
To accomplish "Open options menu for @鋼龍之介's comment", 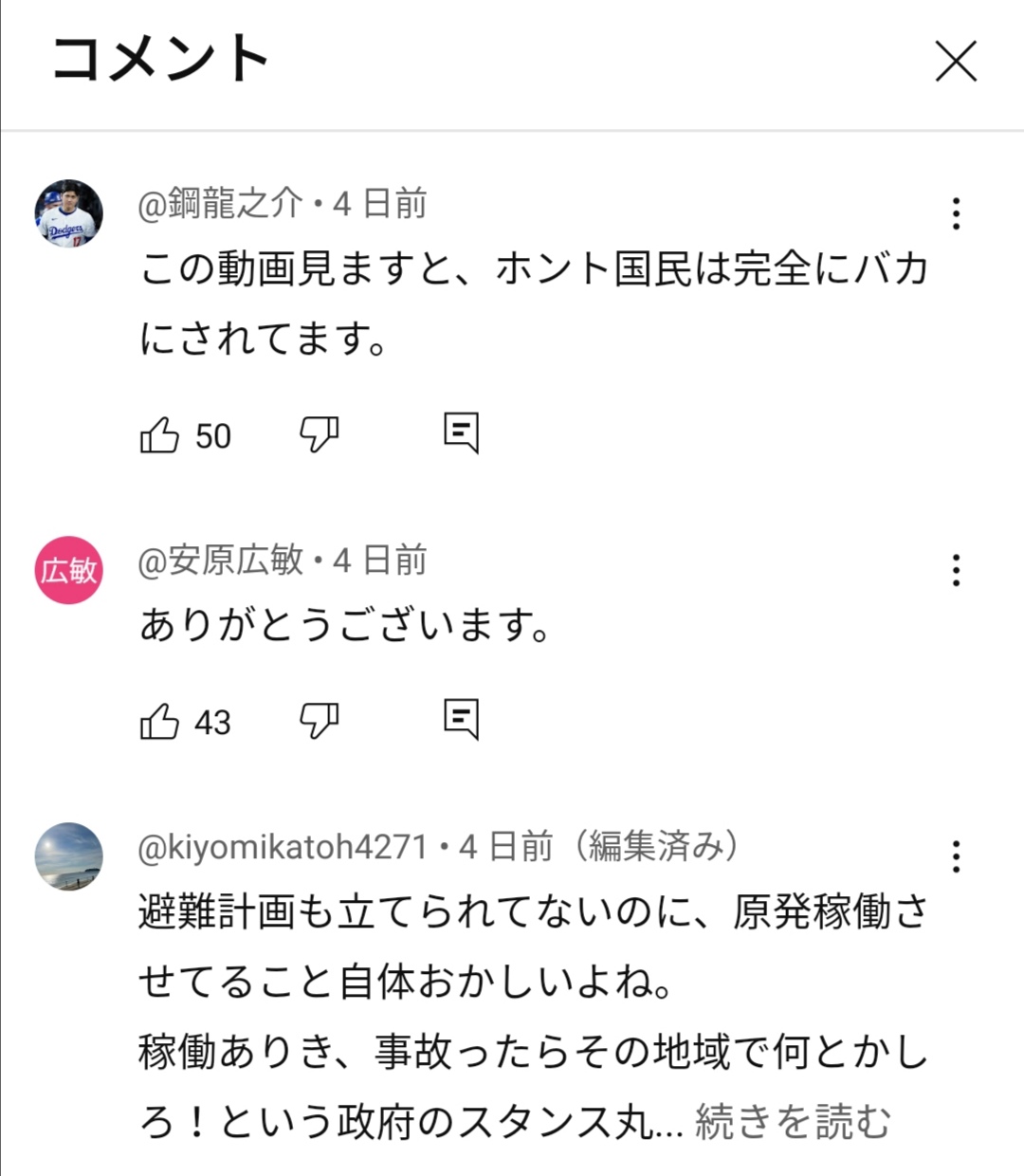I will click(956, 214).
